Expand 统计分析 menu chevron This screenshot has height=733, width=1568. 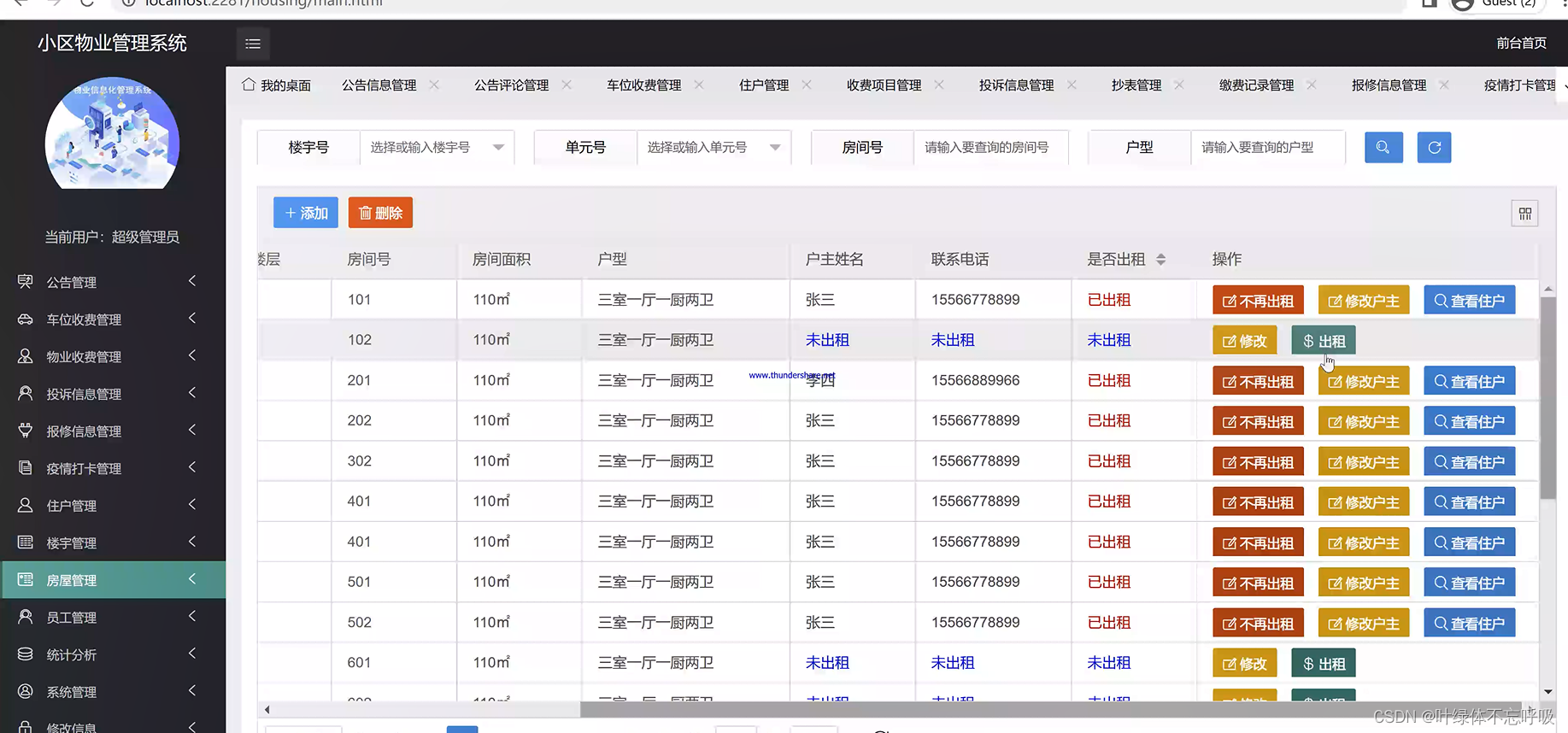pyautogui.click(x=192, y=654)
